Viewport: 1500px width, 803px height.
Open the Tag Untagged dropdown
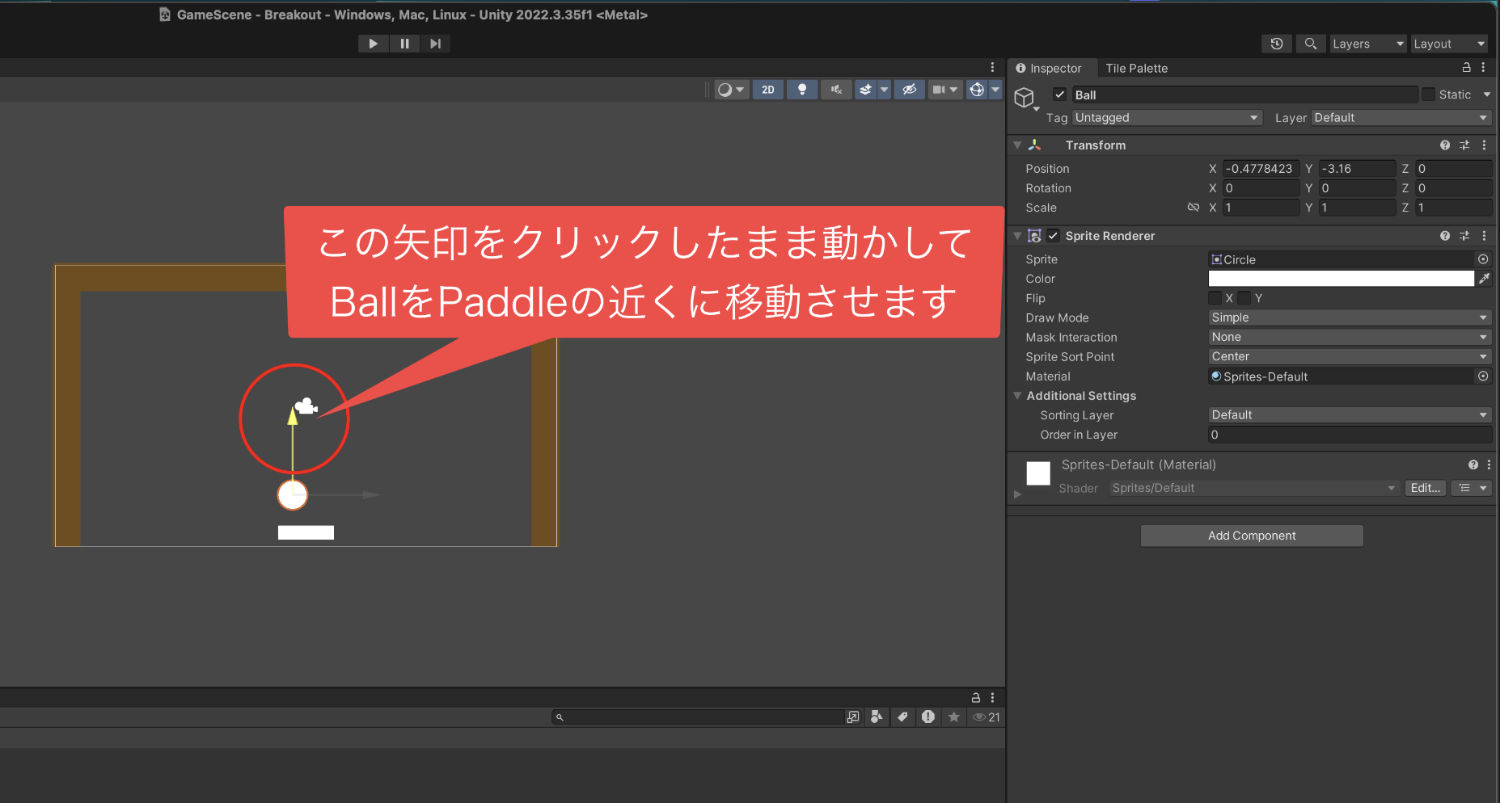click(1167, 118)
